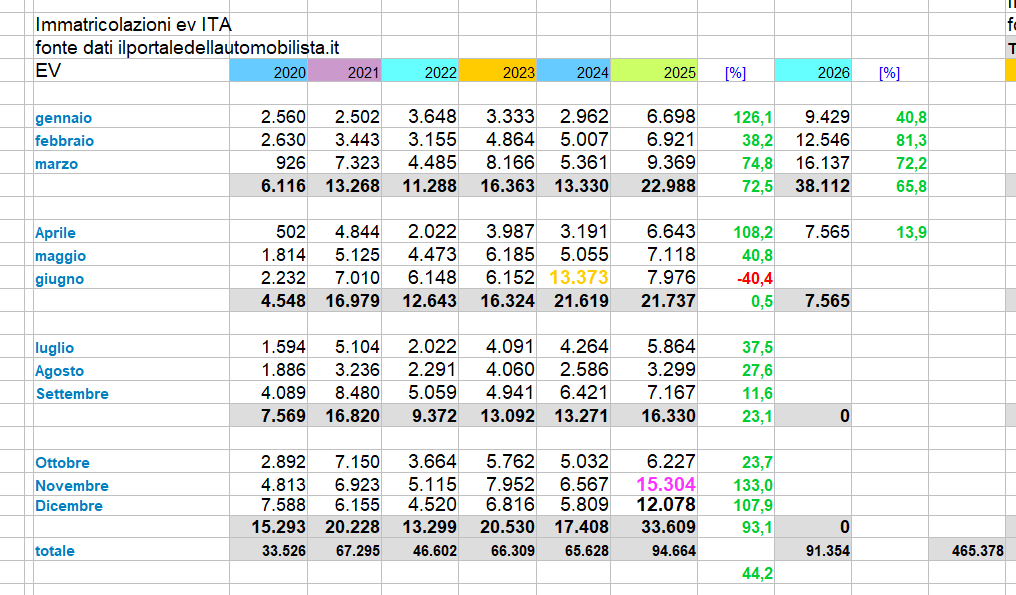Click the 'fonte dati ilportaledellautomobilista.it' cell
This screenshot has height=595, width=1016.
187,47
